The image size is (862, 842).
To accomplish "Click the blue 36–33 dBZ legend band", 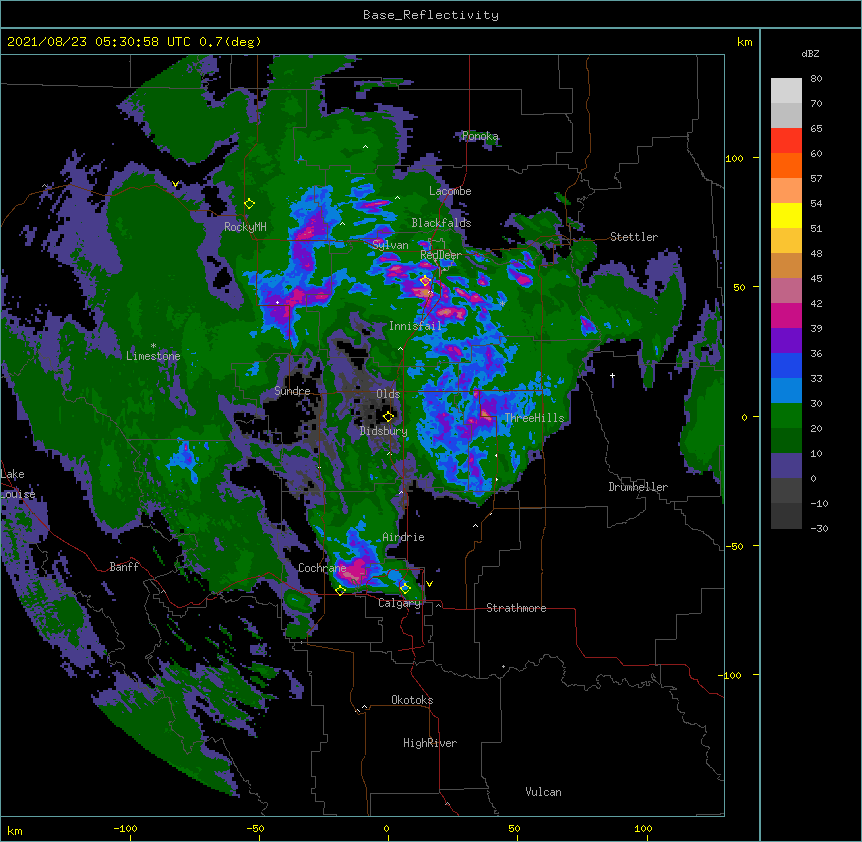I will 786,365.
